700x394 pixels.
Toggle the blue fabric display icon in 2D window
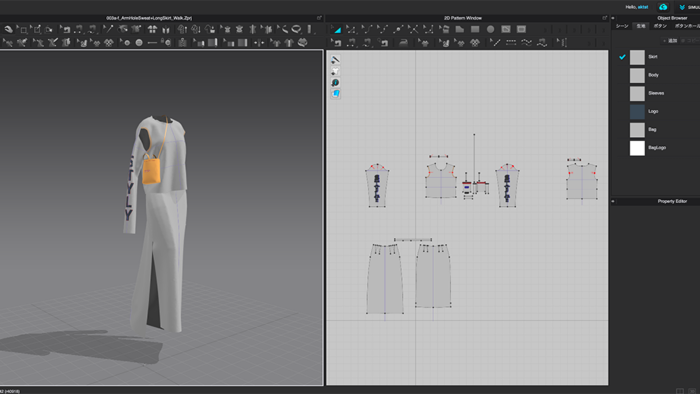pos(336,94)
